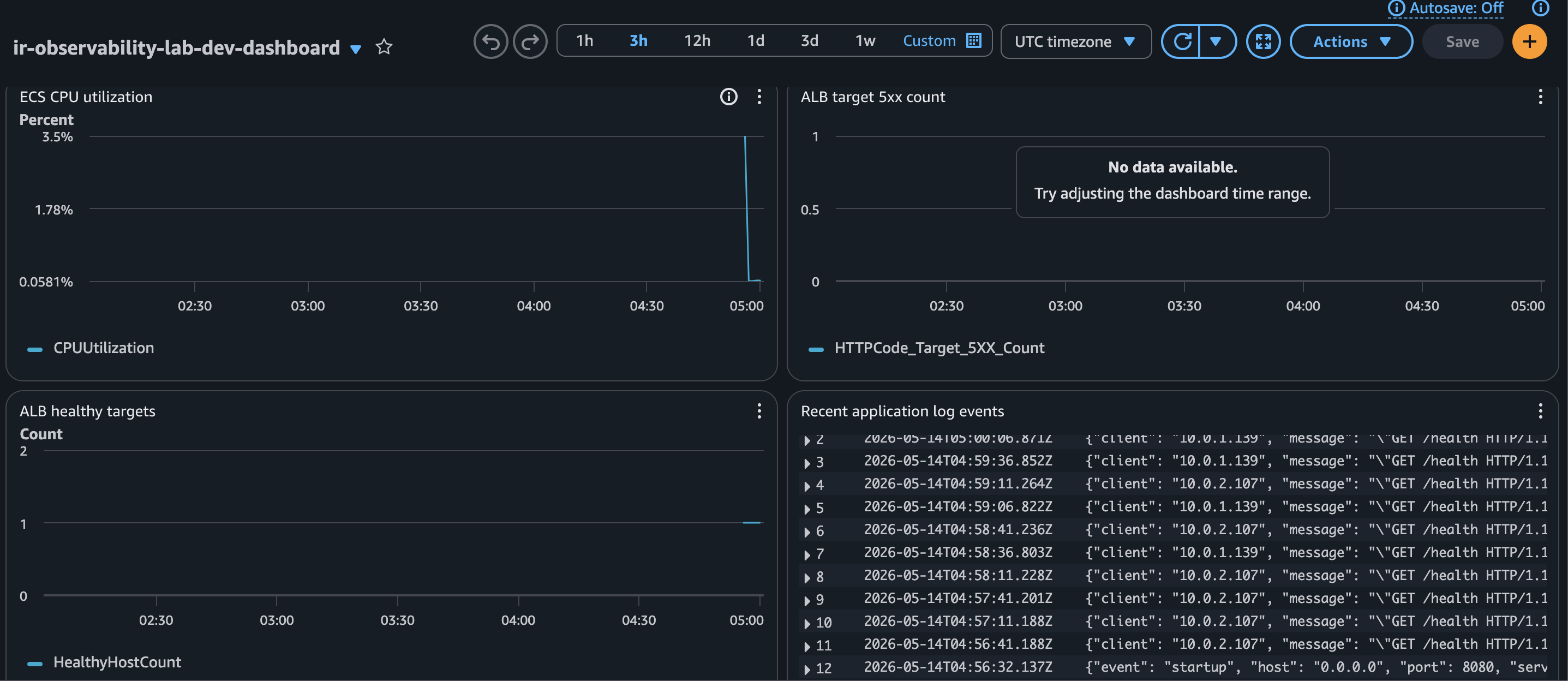The height and width of the screenshot is (681, 1568).
Task: Show ECS CPU utilization info icon
Action: click(x=728, y=97)
